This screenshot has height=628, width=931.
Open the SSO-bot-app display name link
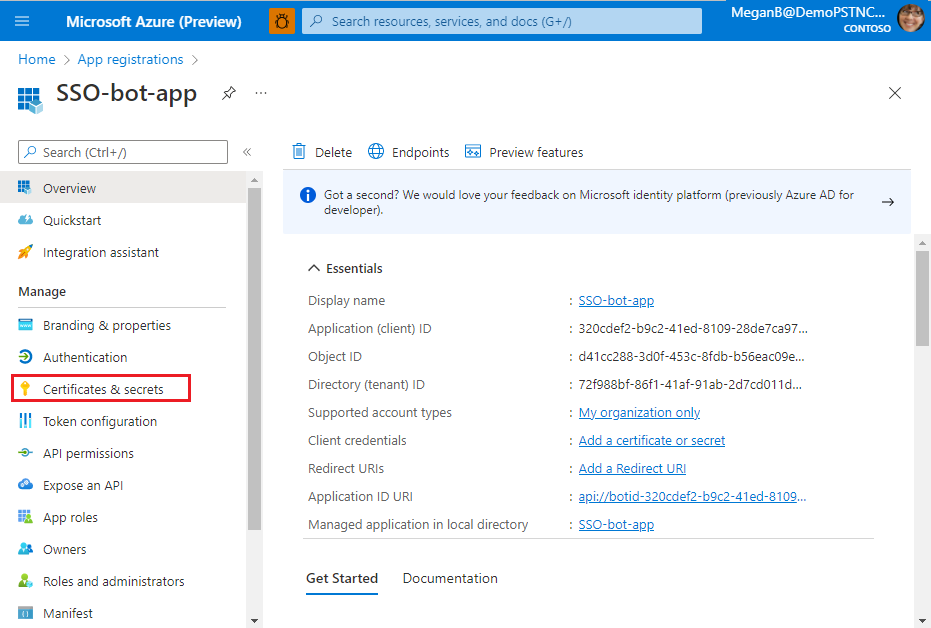tap(616, 300)
